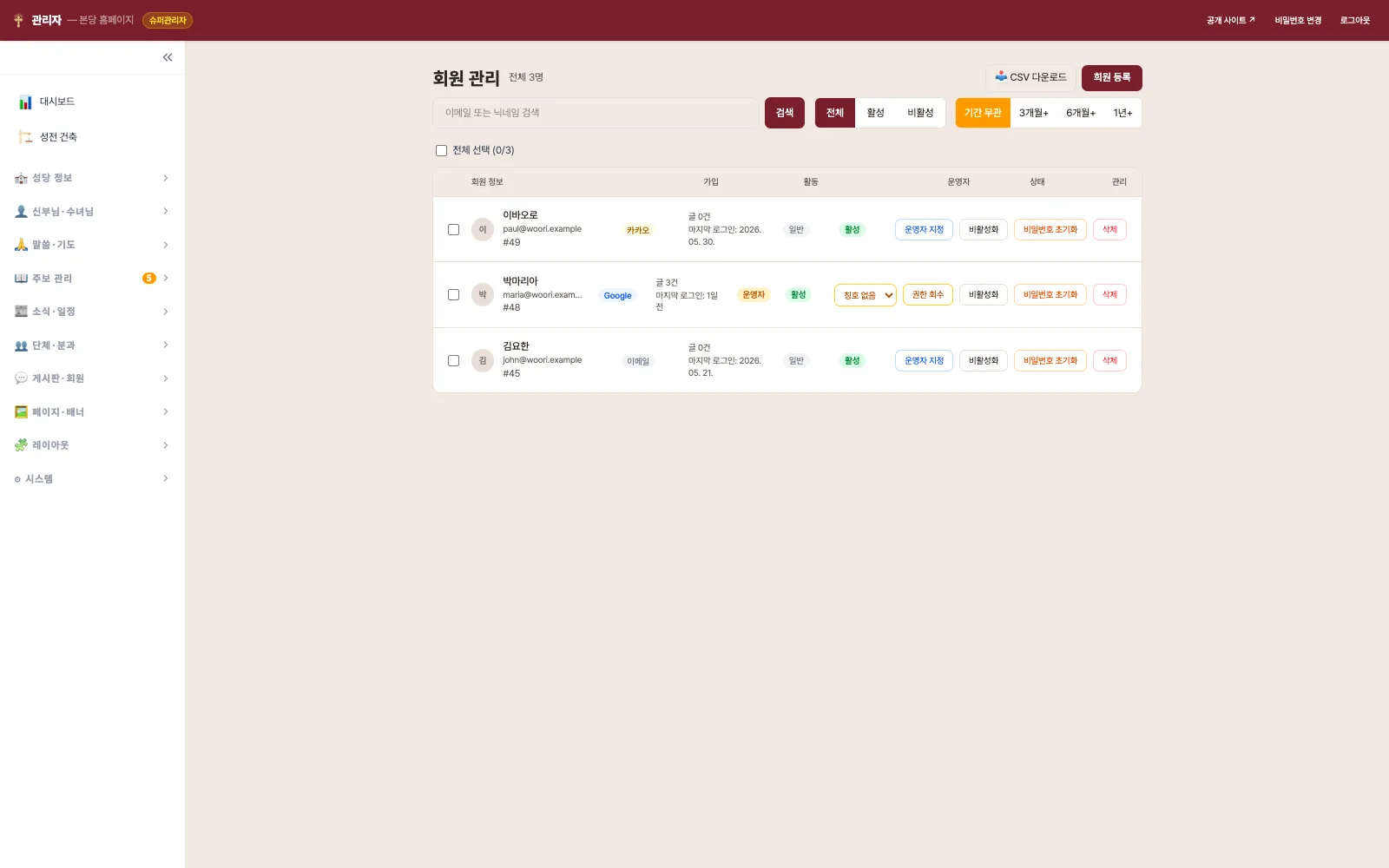Expand the 시스템 sidebar section

click(x=92, y=479)
